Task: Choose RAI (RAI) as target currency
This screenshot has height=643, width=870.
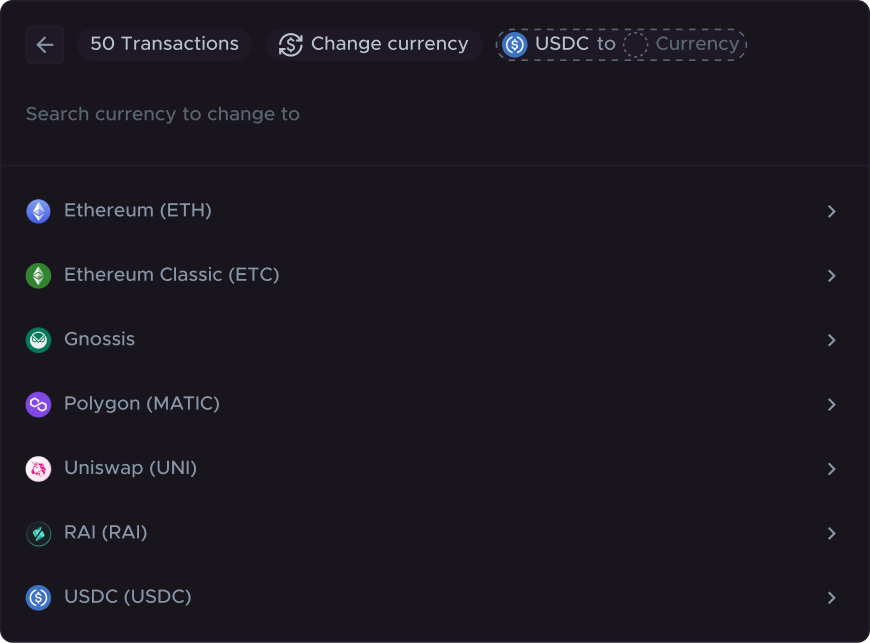Action: pos(105,533)
